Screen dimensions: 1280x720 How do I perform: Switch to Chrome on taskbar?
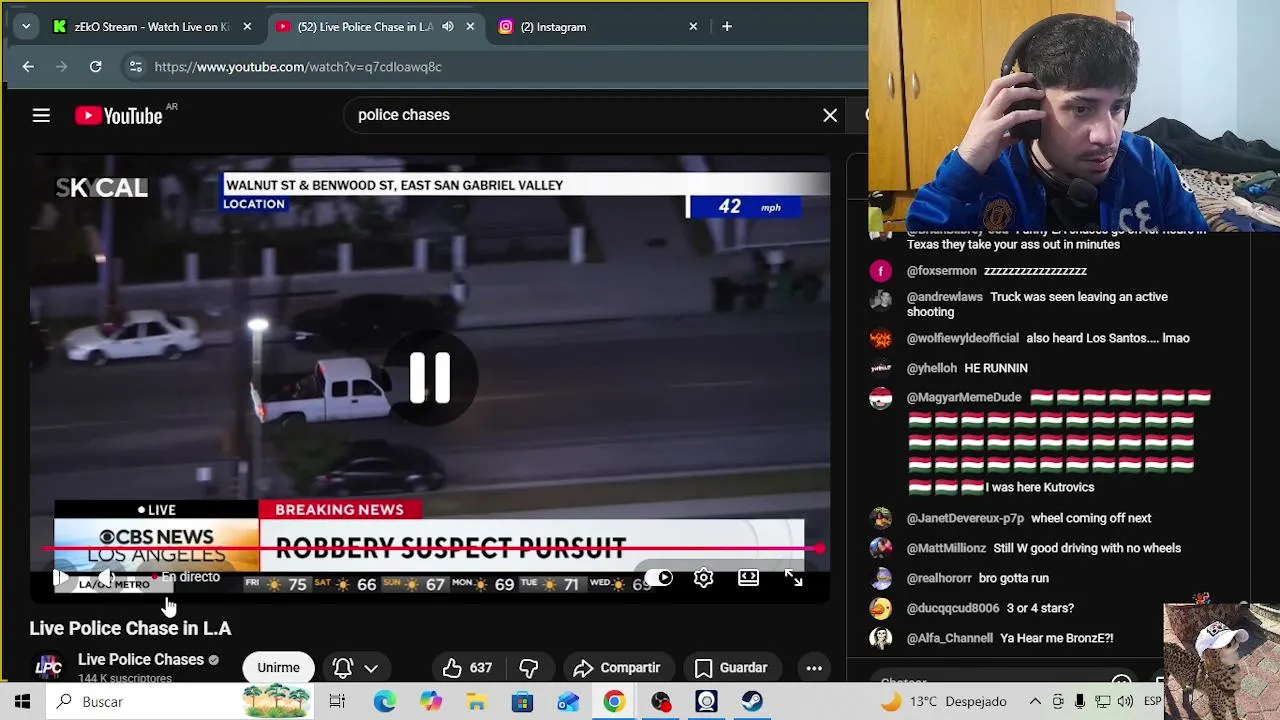tap(614, 702)
